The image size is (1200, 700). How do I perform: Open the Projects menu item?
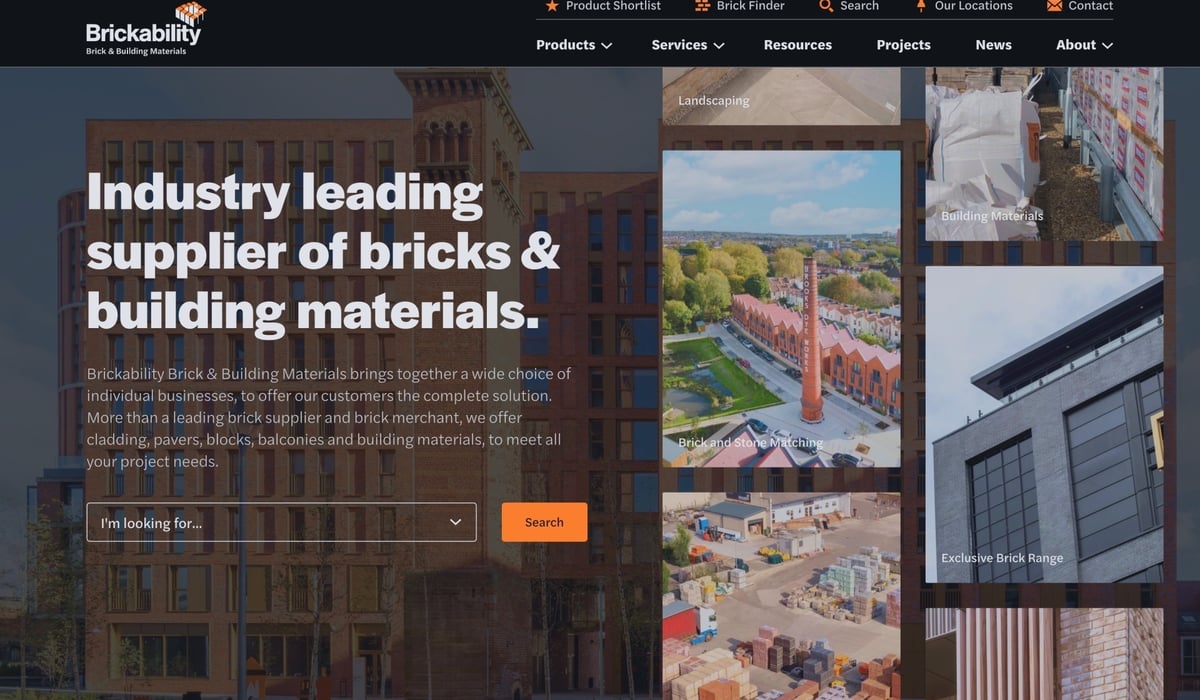click(x=904, y=45)
